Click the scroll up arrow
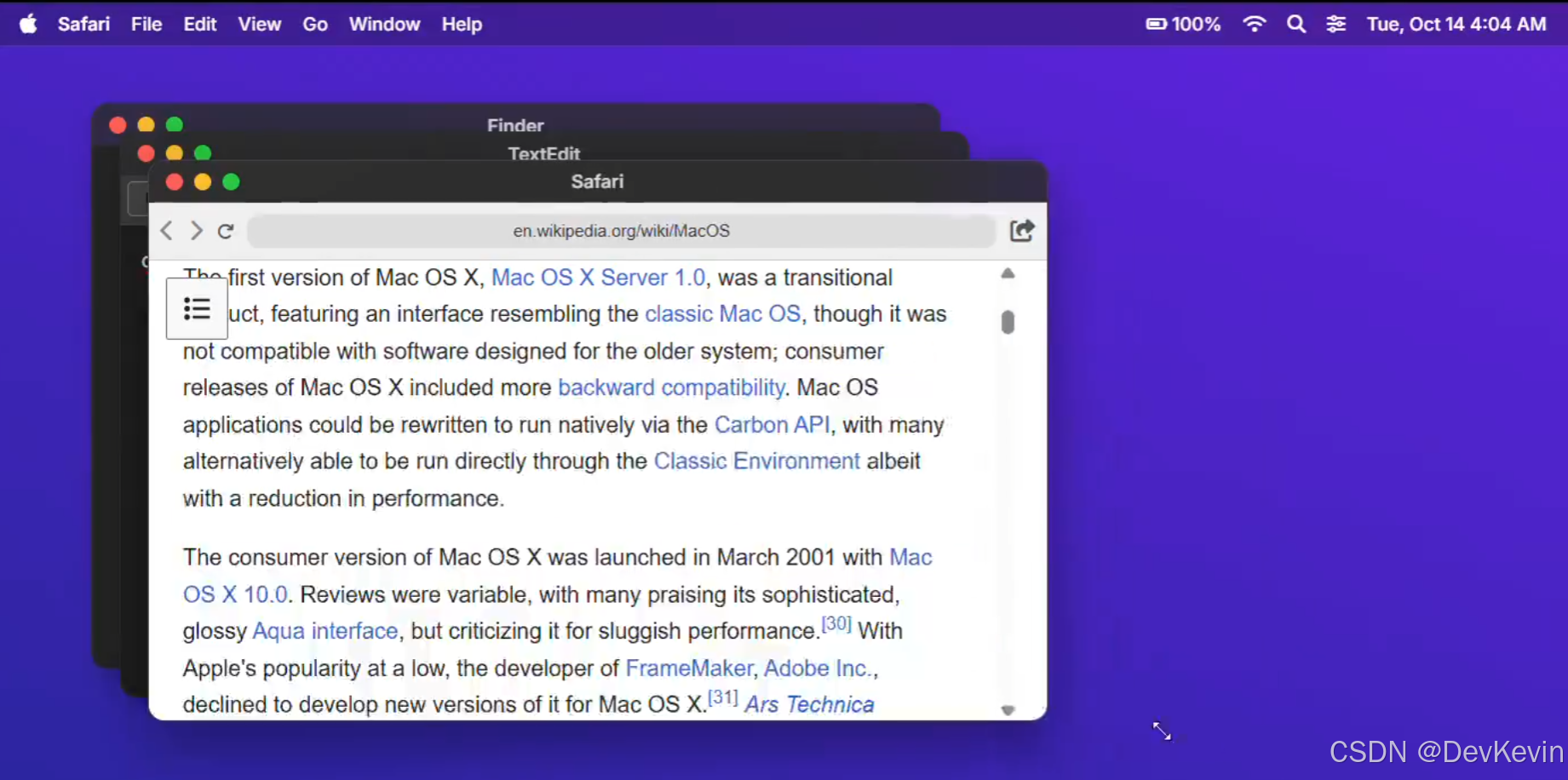Screen dimensions: 1568x780 coord(1008,273)
